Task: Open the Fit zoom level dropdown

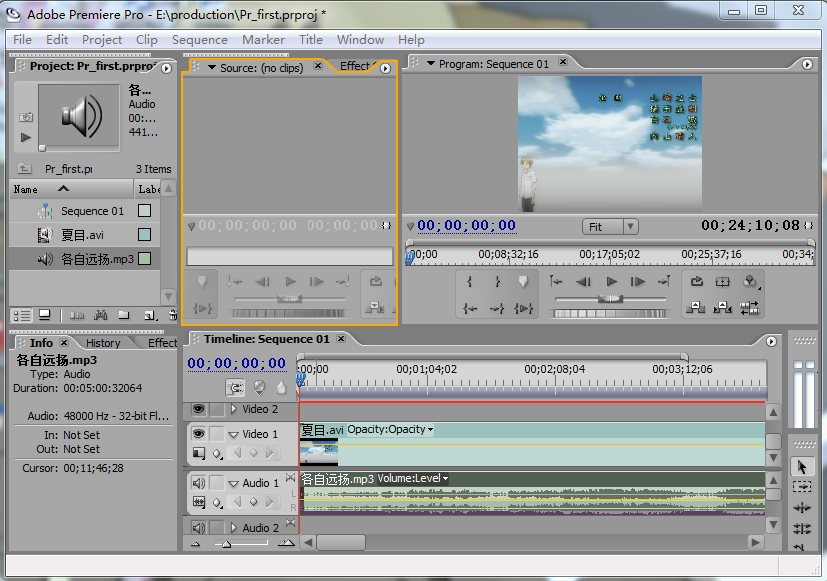Action: (610, 227)
